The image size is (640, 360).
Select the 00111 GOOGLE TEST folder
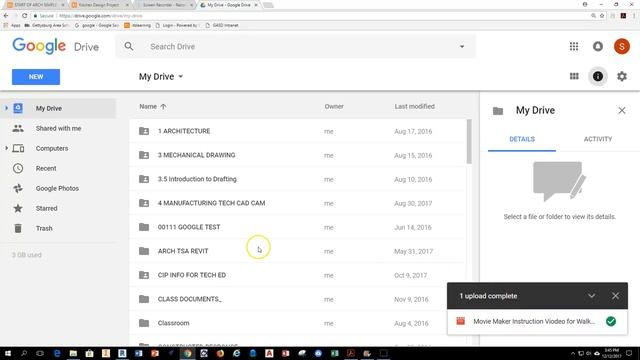click(297, 227)
